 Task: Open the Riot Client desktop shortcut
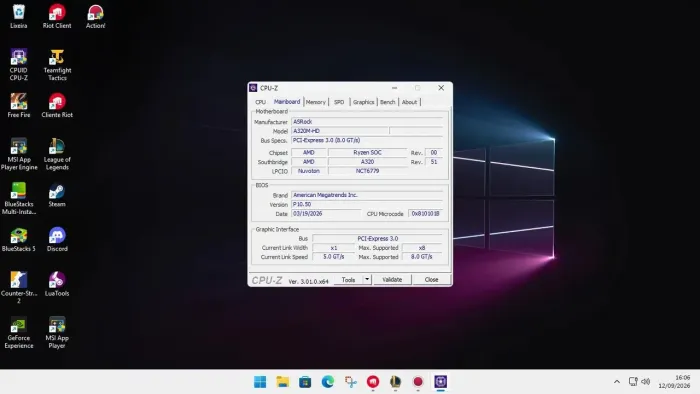pyautogui.click(x=57, y=17)
